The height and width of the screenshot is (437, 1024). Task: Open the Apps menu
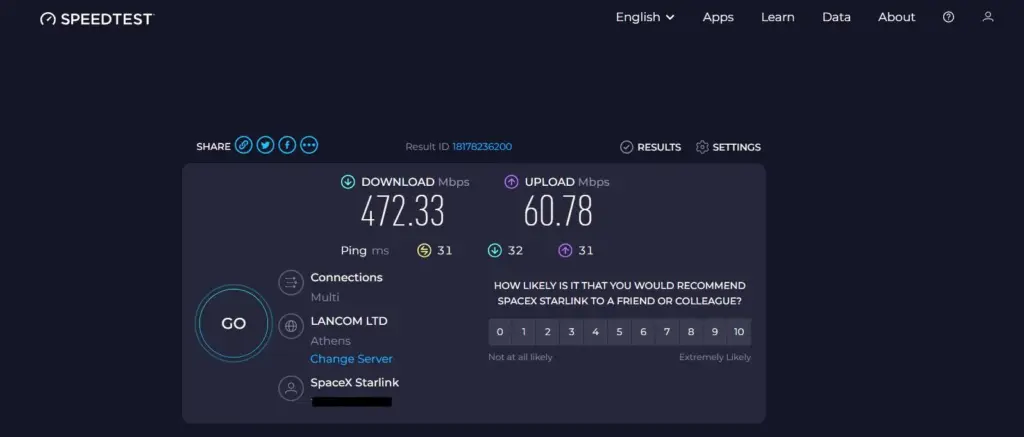tap(718, 17)
